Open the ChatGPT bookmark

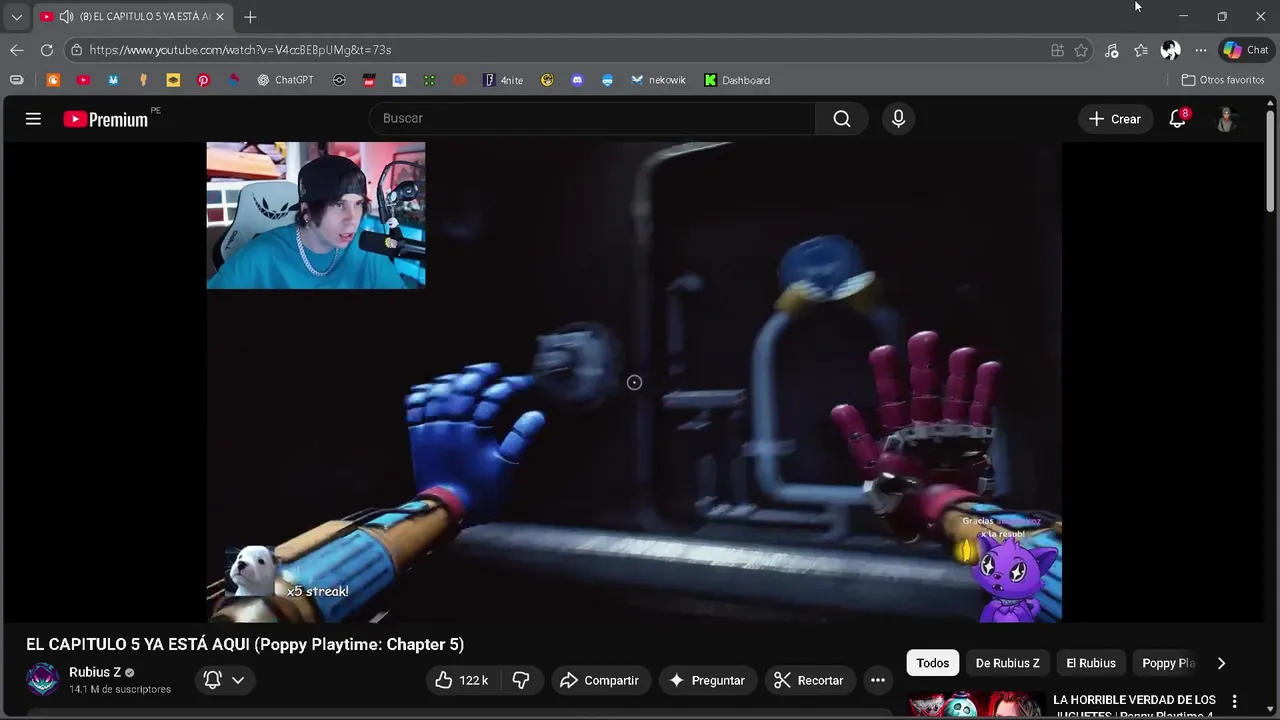click(285, 80)
